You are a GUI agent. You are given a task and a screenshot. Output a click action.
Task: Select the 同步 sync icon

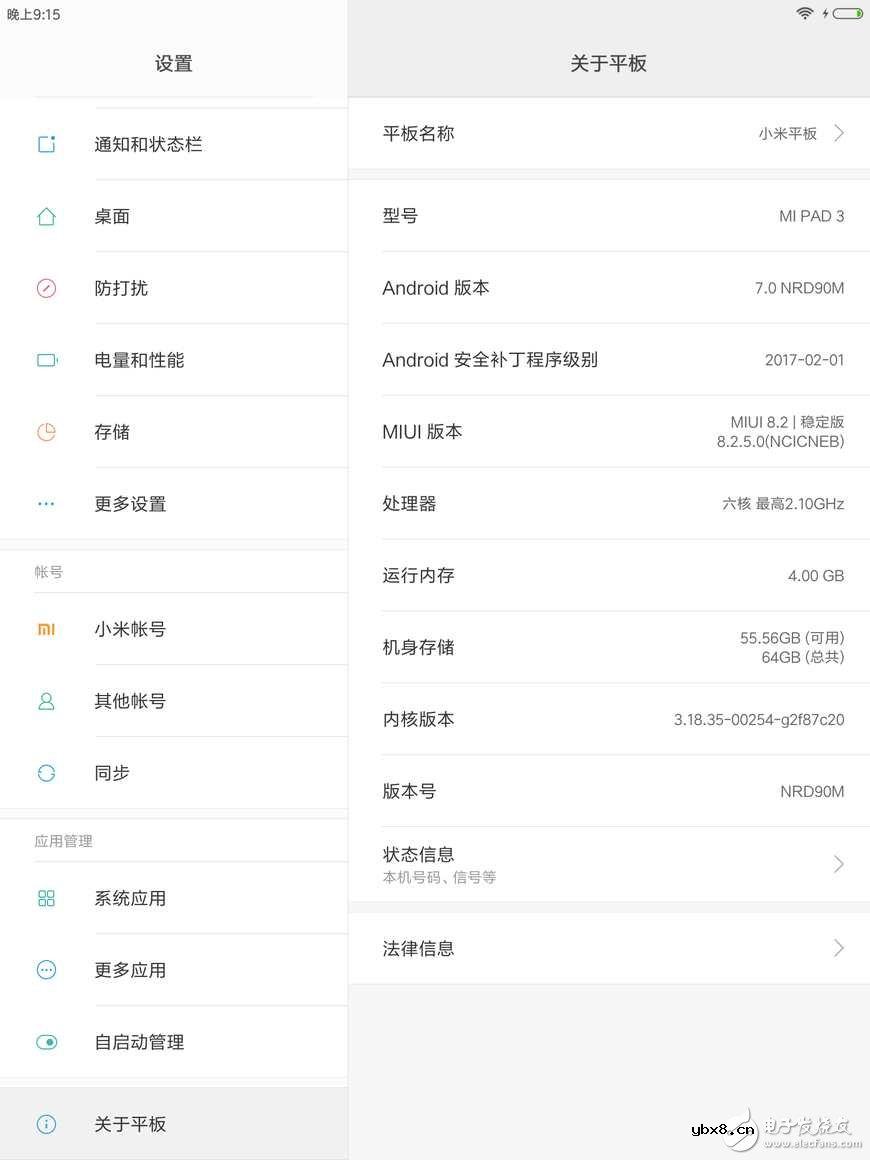click(46, 772)
